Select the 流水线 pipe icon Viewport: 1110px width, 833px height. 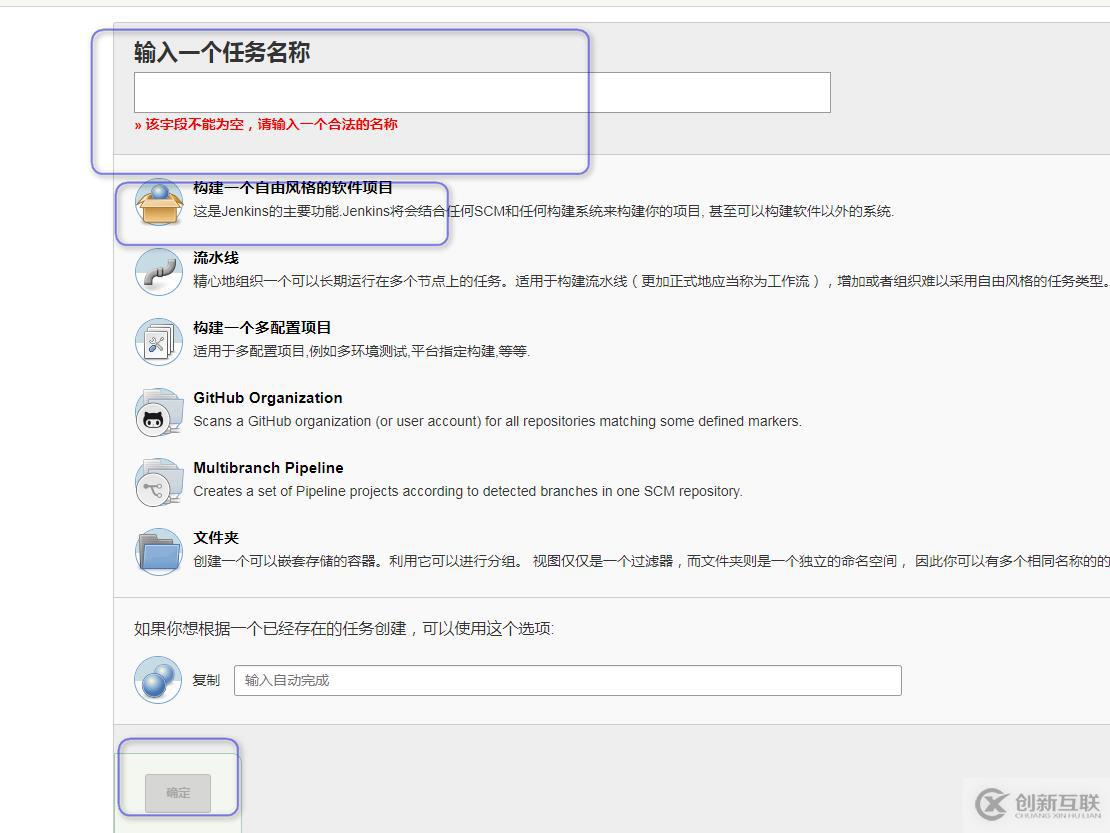coord(159,272)
